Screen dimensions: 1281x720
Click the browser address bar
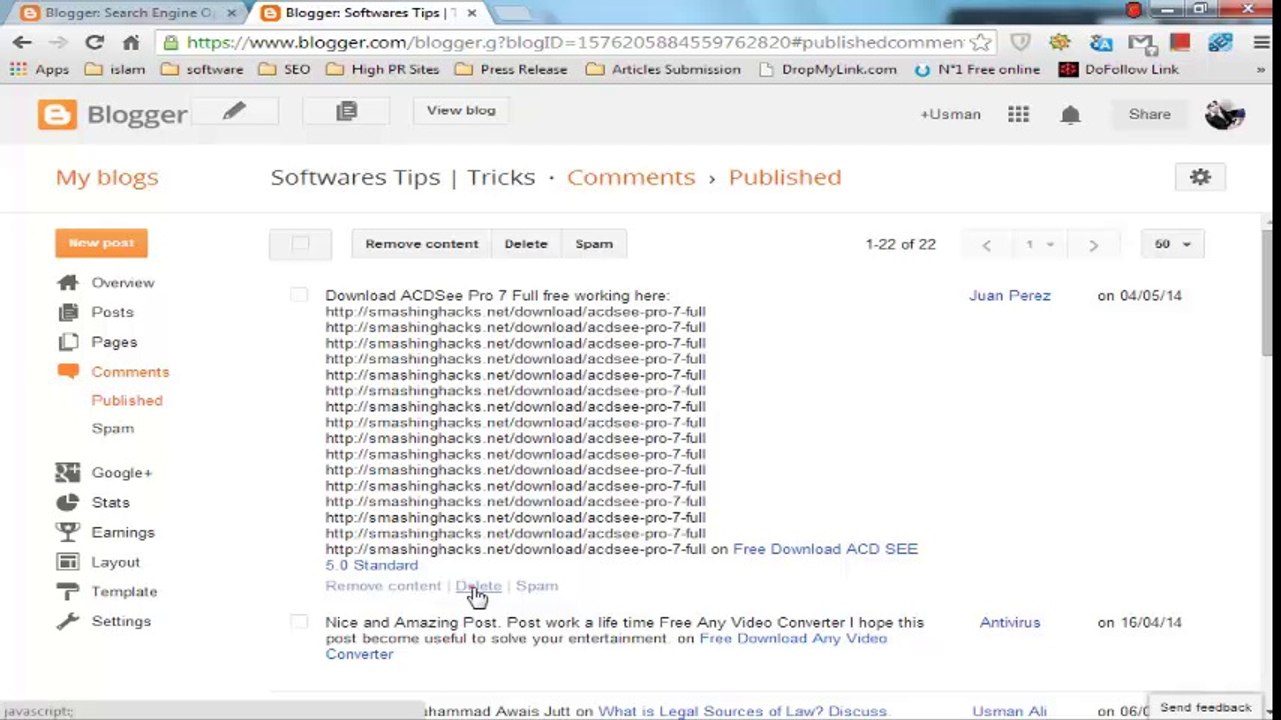coord(574,42)
